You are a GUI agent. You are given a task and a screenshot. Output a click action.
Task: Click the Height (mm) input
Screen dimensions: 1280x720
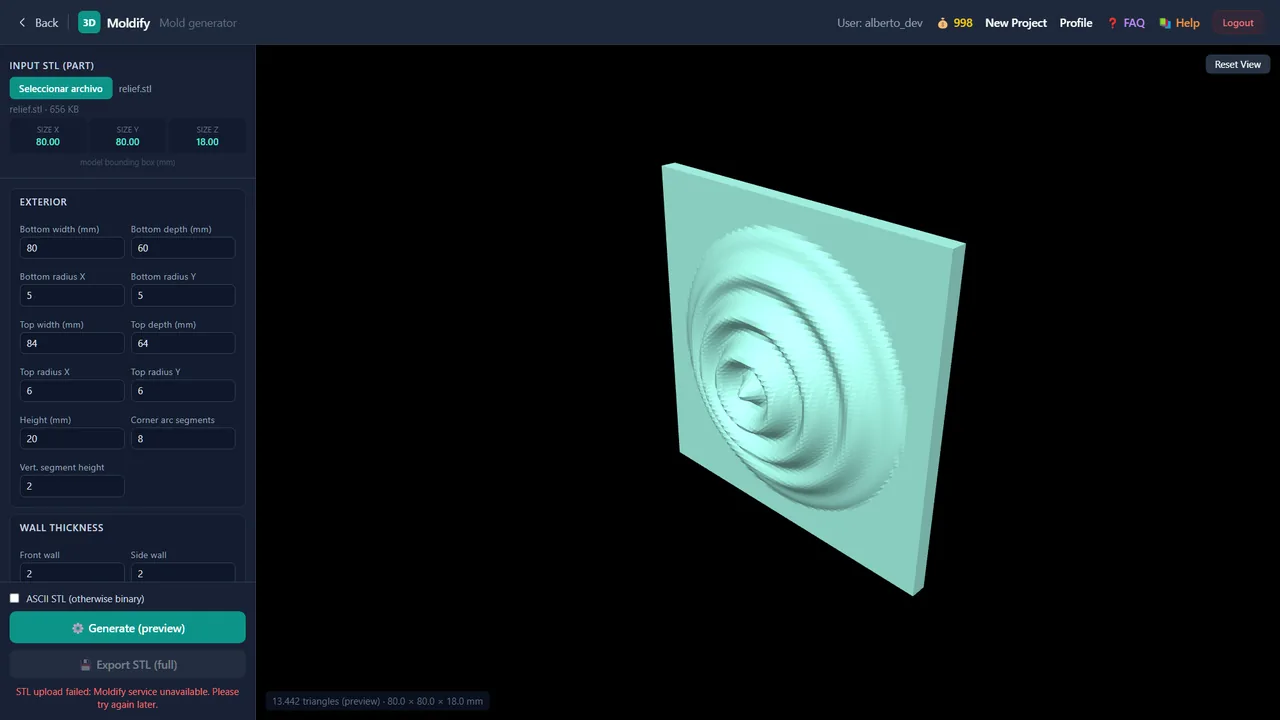[72, 438]
